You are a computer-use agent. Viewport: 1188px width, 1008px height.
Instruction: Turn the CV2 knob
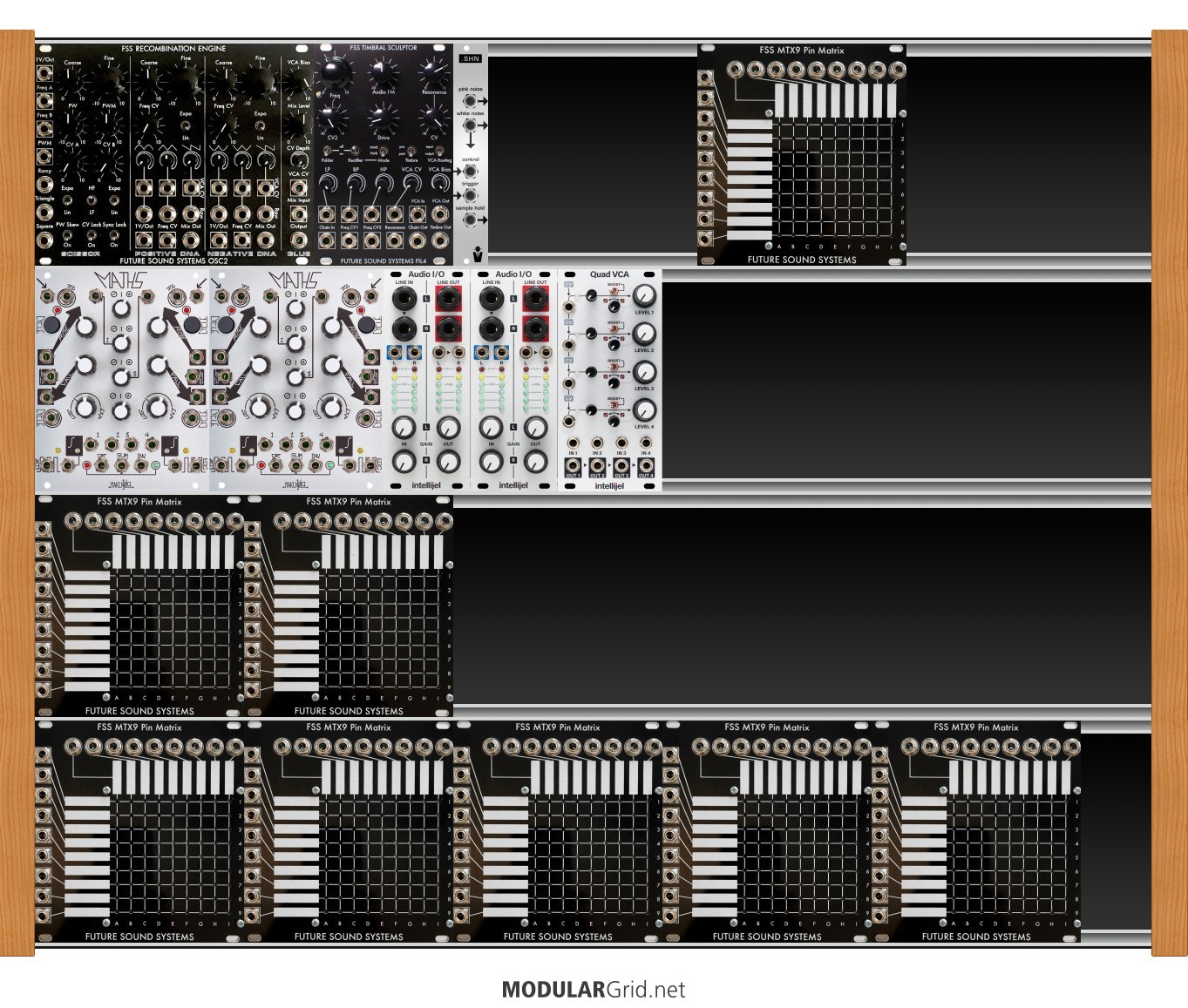pyautogui.click(x=329, y=117)
